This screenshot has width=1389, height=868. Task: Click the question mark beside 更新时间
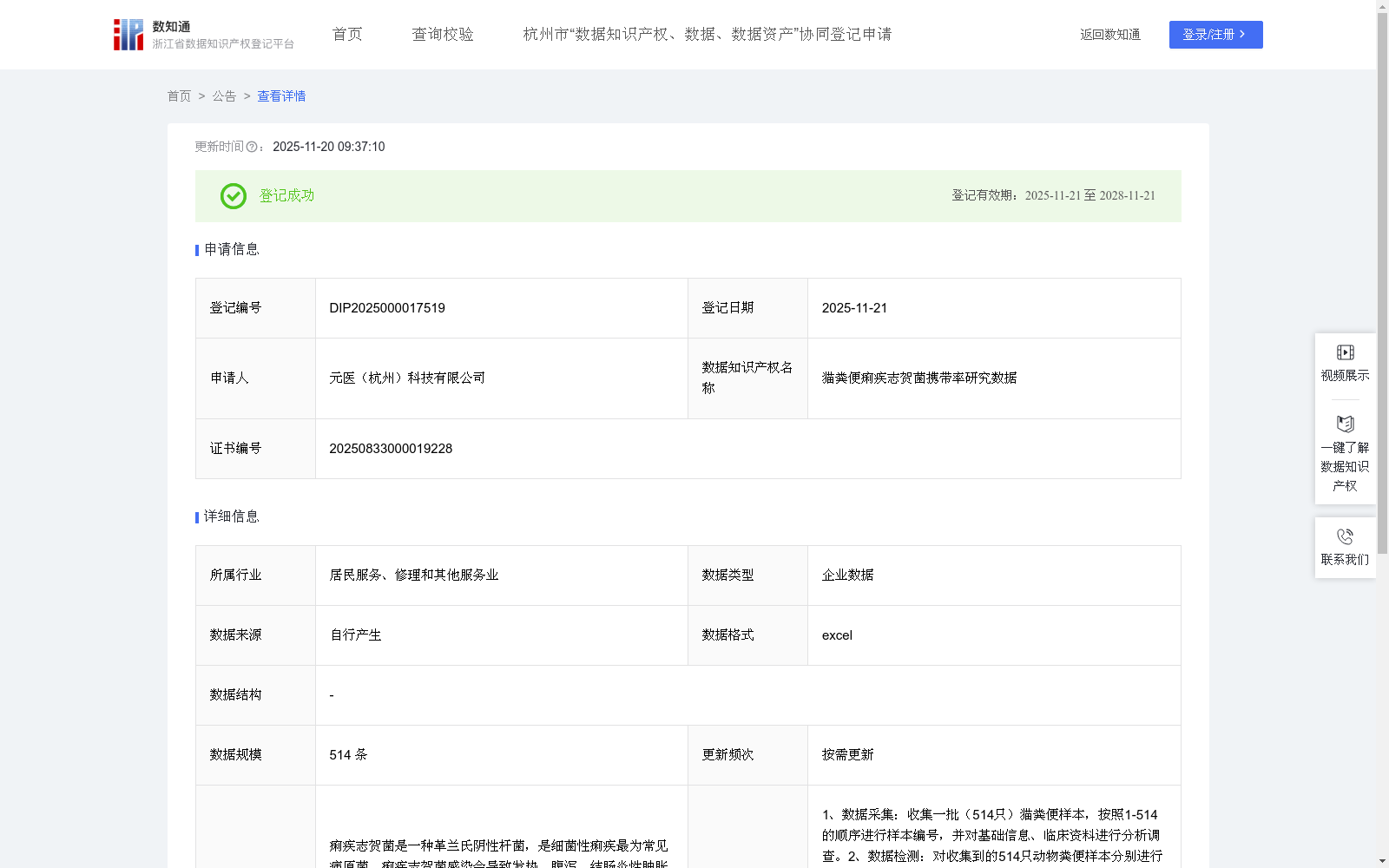tap(252, 147)
